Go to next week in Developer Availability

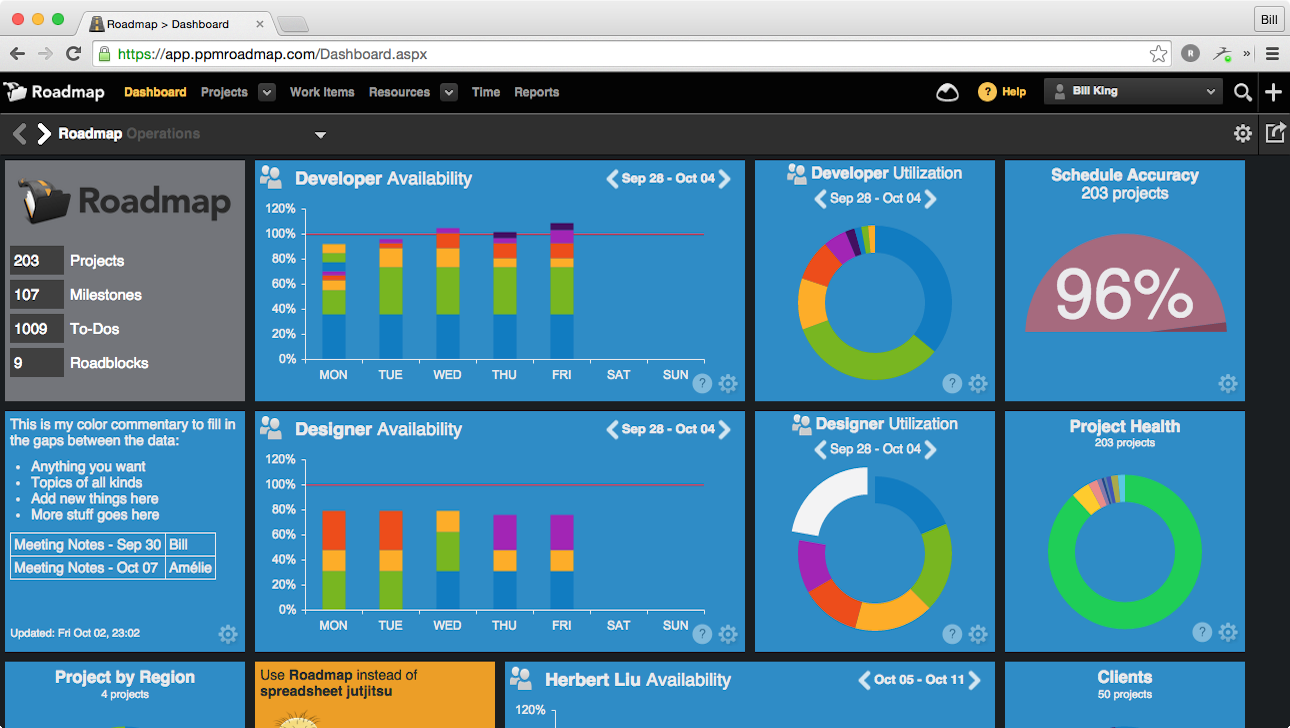[x=724, y=179]
